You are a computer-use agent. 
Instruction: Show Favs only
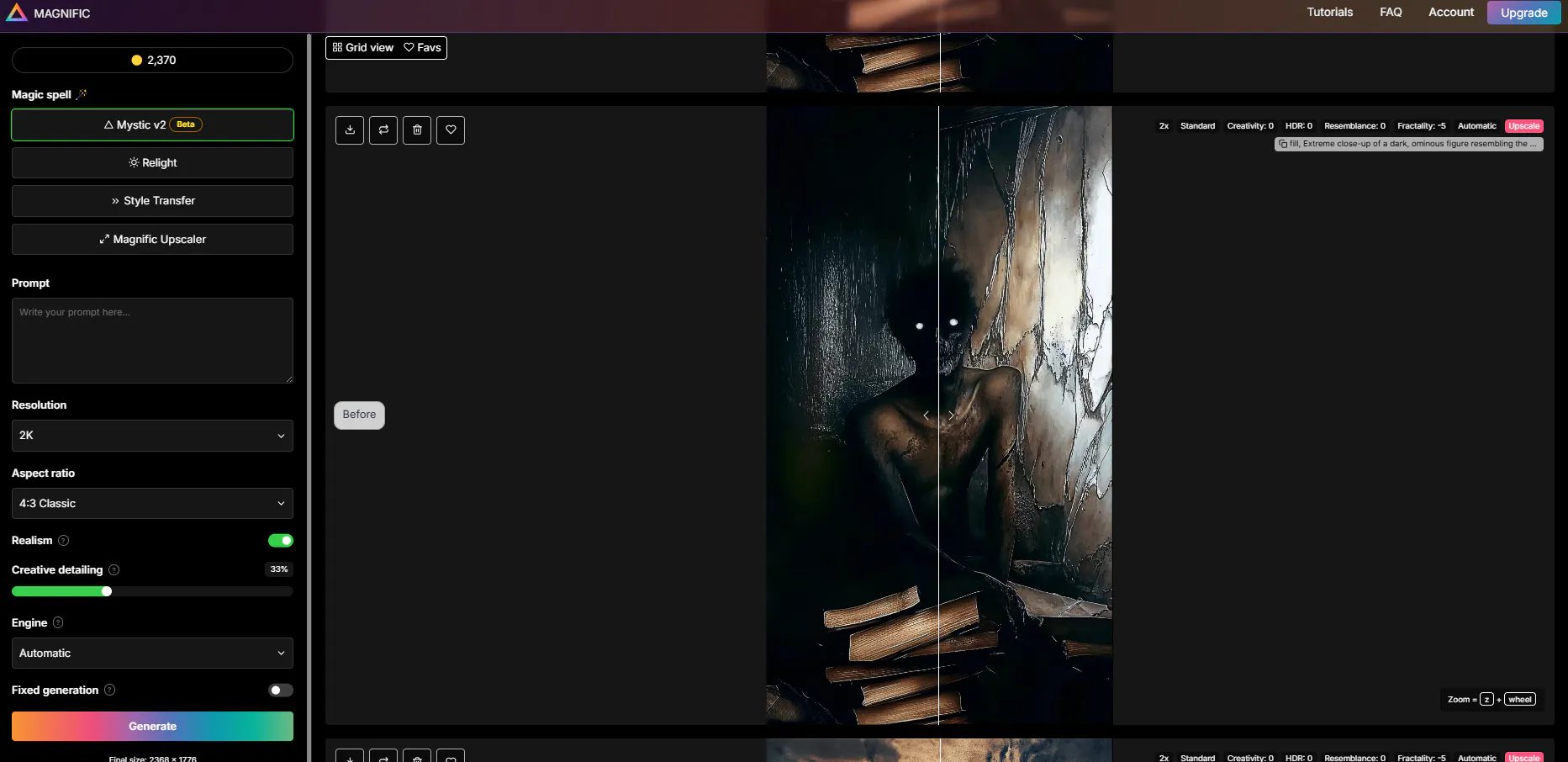pyautogui.click(x=422, y=48)
